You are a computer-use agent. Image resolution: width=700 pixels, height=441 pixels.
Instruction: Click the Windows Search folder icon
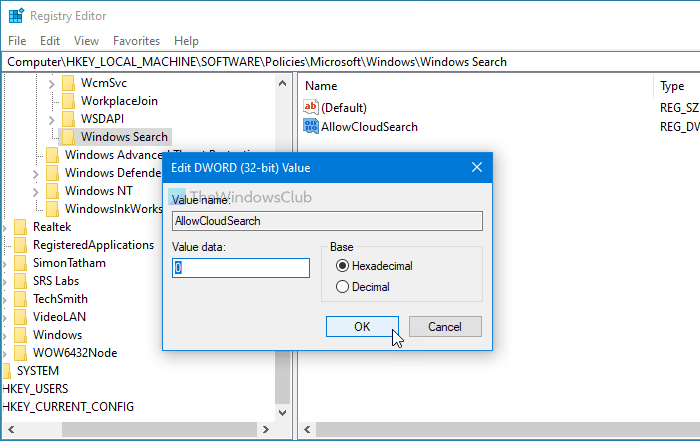[x=68, y=137]
